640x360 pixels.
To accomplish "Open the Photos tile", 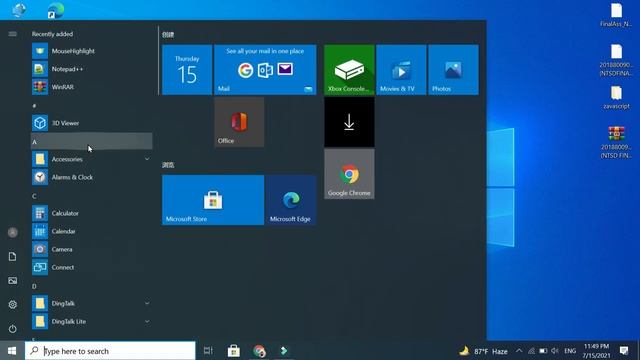I will pos(453,70).
